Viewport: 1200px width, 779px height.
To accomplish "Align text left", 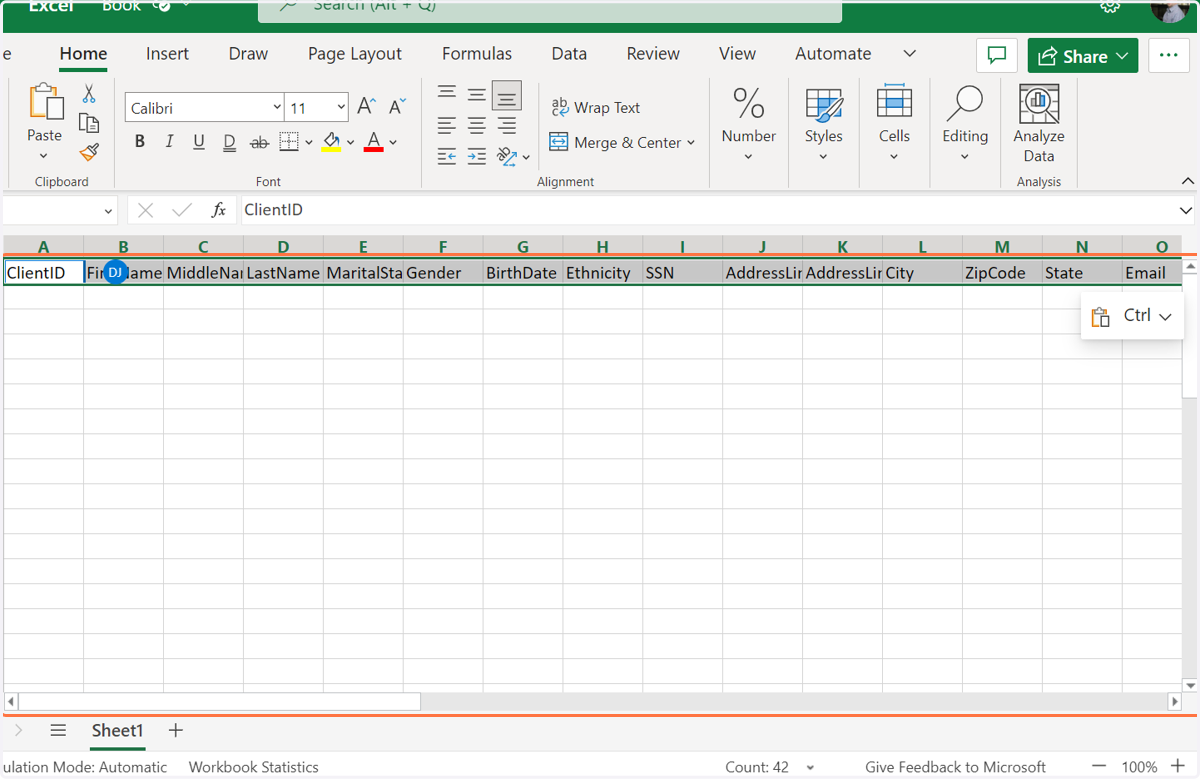I will 447,125.
